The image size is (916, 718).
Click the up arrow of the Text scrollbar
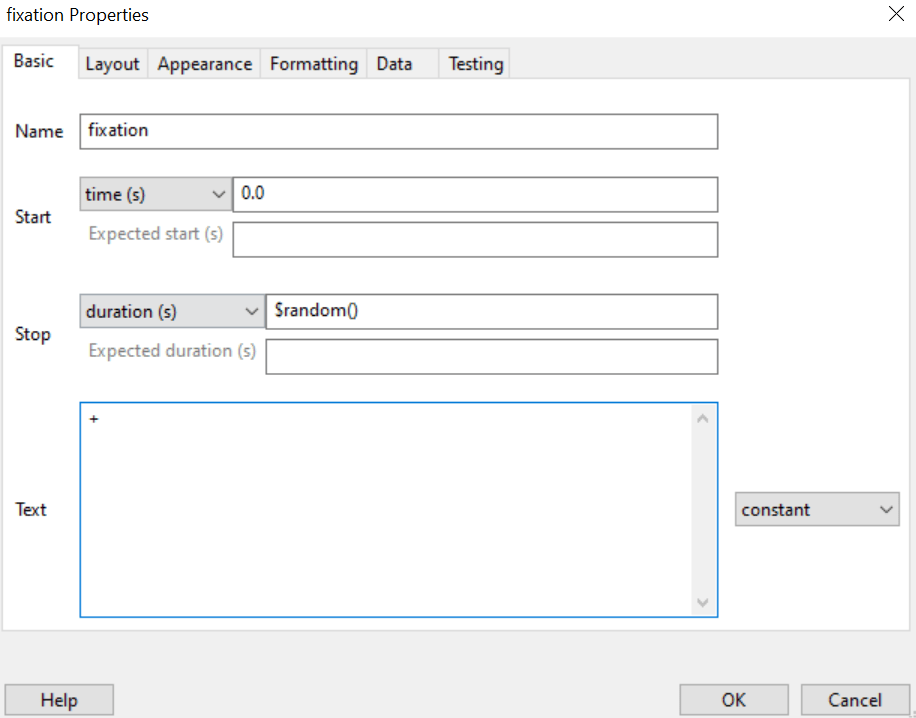703,418
